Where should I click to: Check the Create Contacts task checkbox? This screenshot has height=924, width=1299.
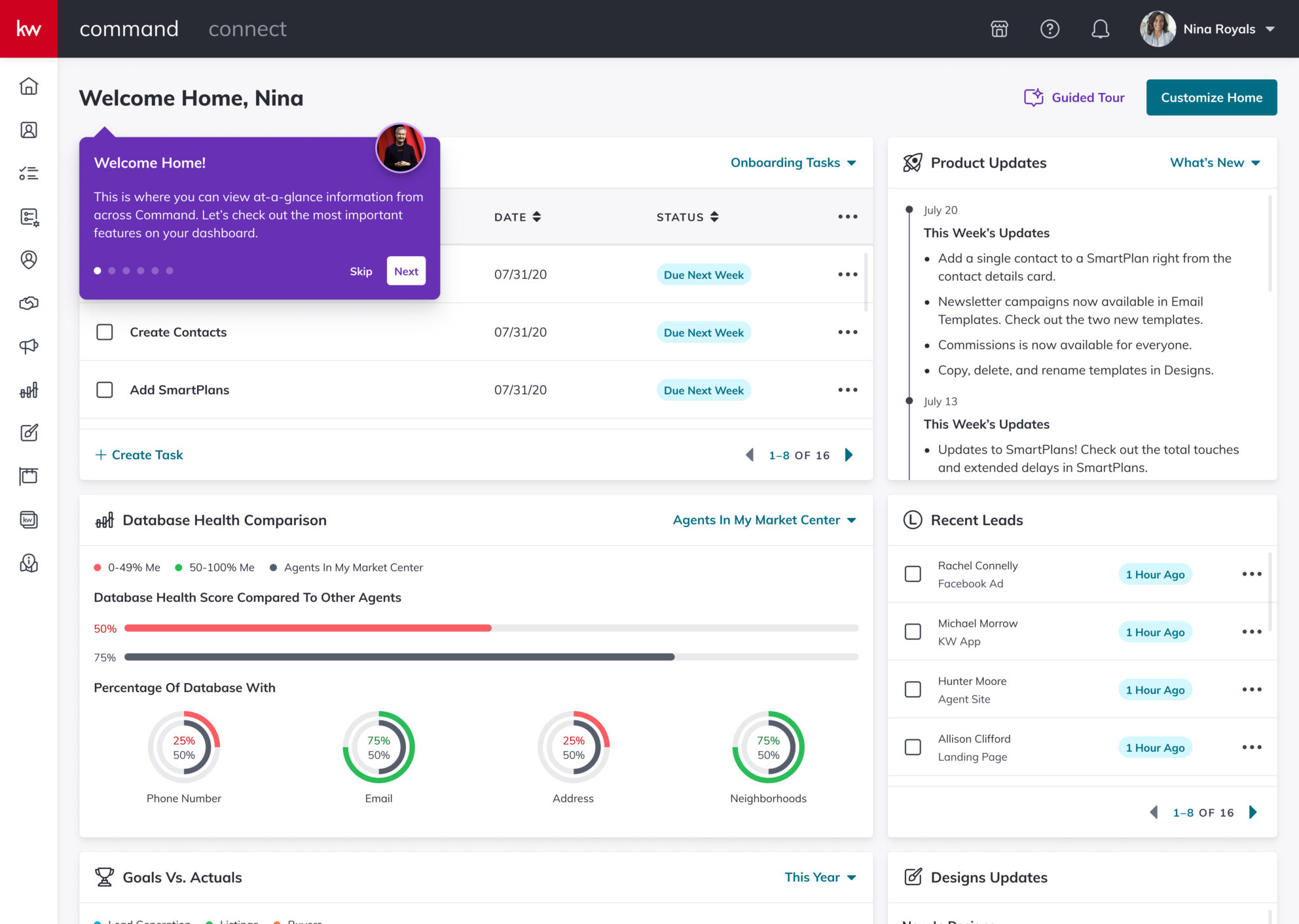[105, 332]
